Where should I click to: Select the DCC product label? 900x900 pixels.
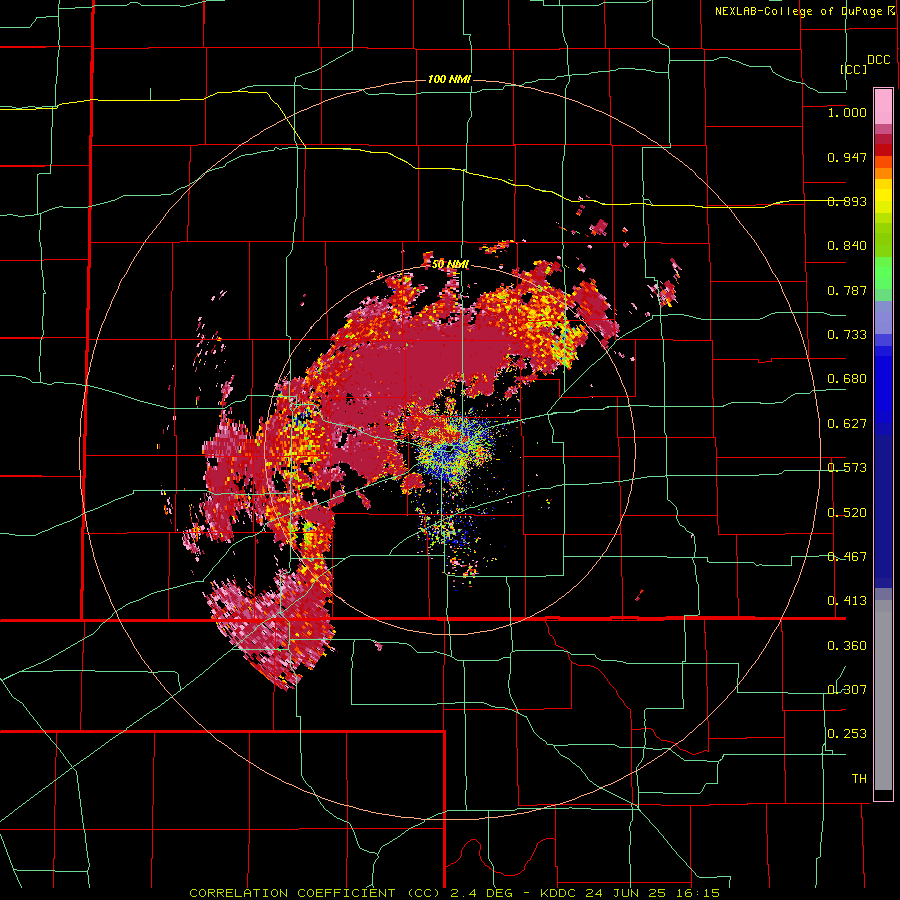coord(879,60)
